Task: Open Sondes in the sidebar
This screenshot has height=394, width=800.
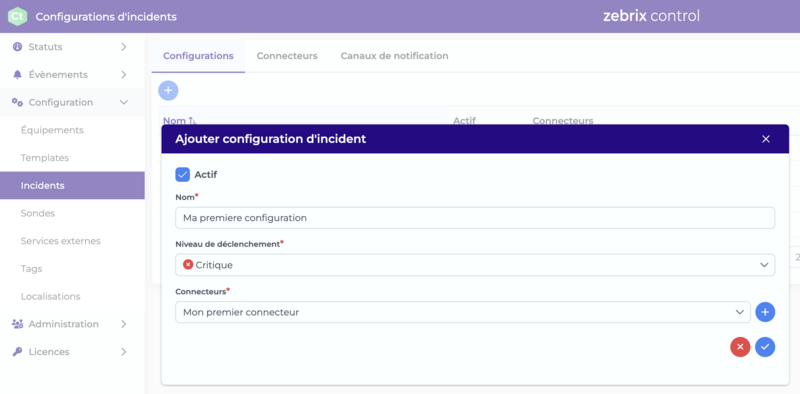Action: [38, 213]
